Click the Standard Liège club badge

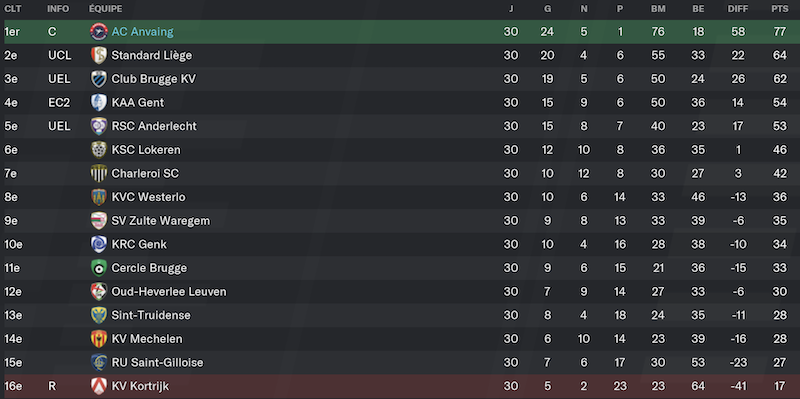tap(98, 55)
